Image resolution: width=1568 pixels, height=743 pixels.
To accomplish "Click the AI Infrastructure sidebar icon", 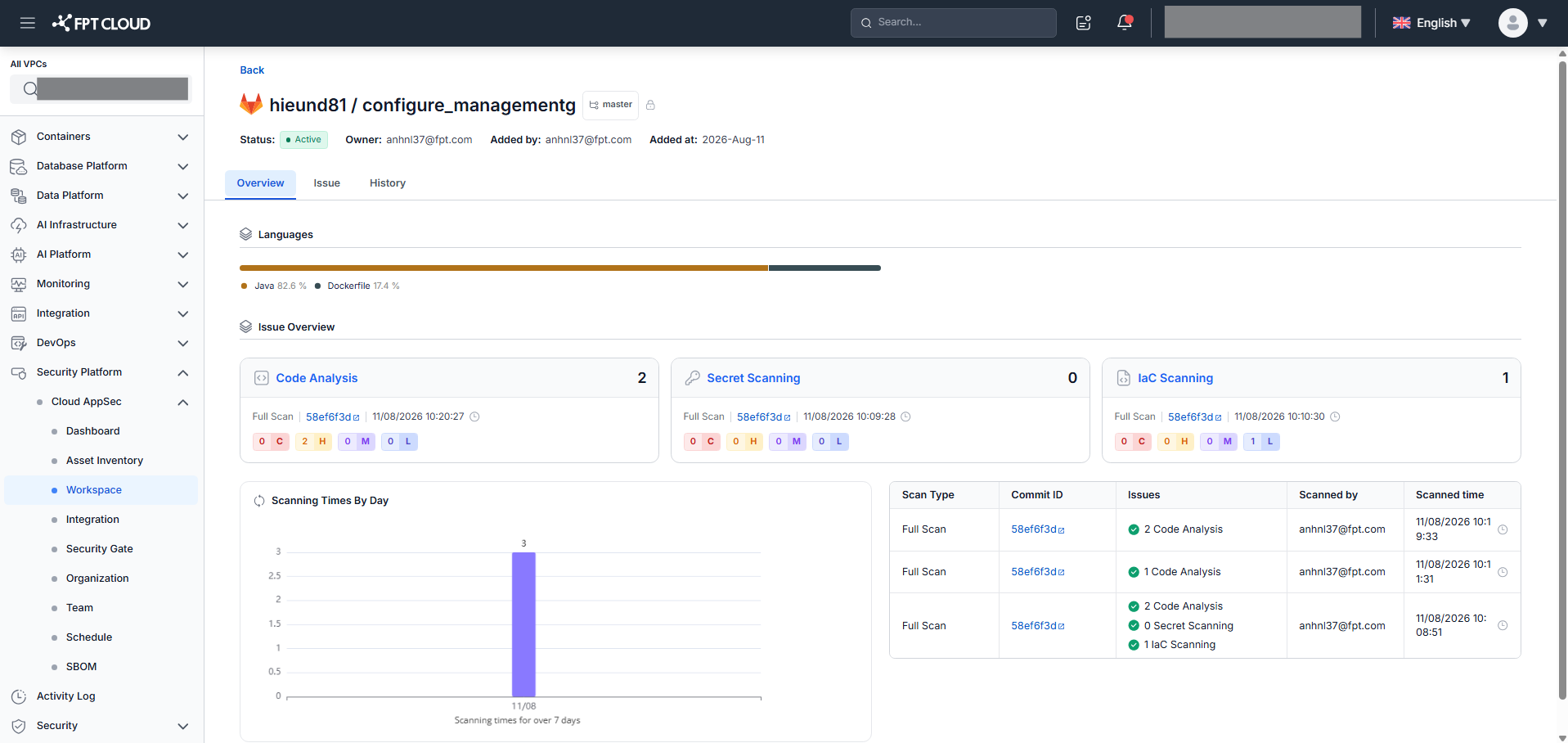I will point(19,225).
